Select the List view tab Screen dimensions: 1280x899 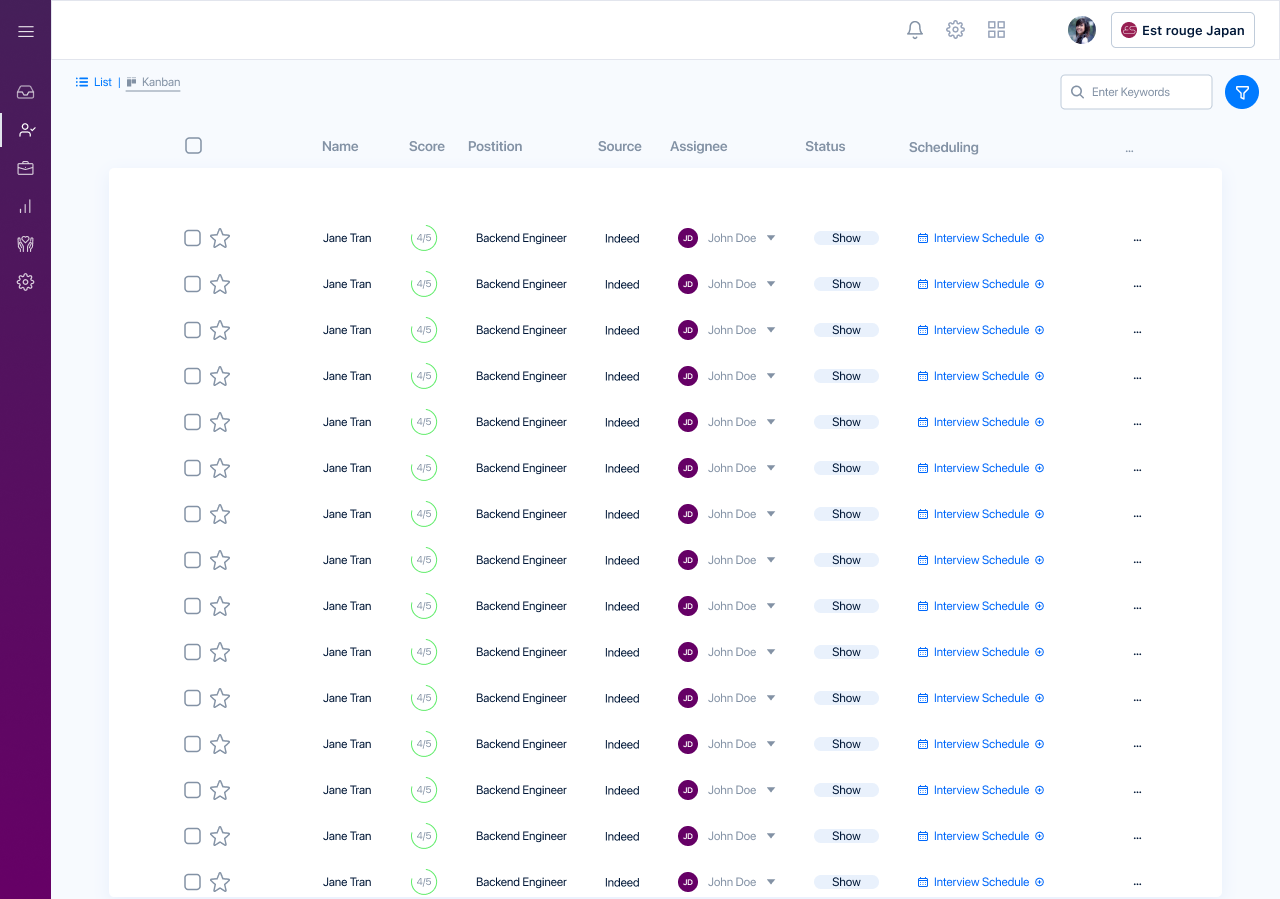(x=94, y=82)
